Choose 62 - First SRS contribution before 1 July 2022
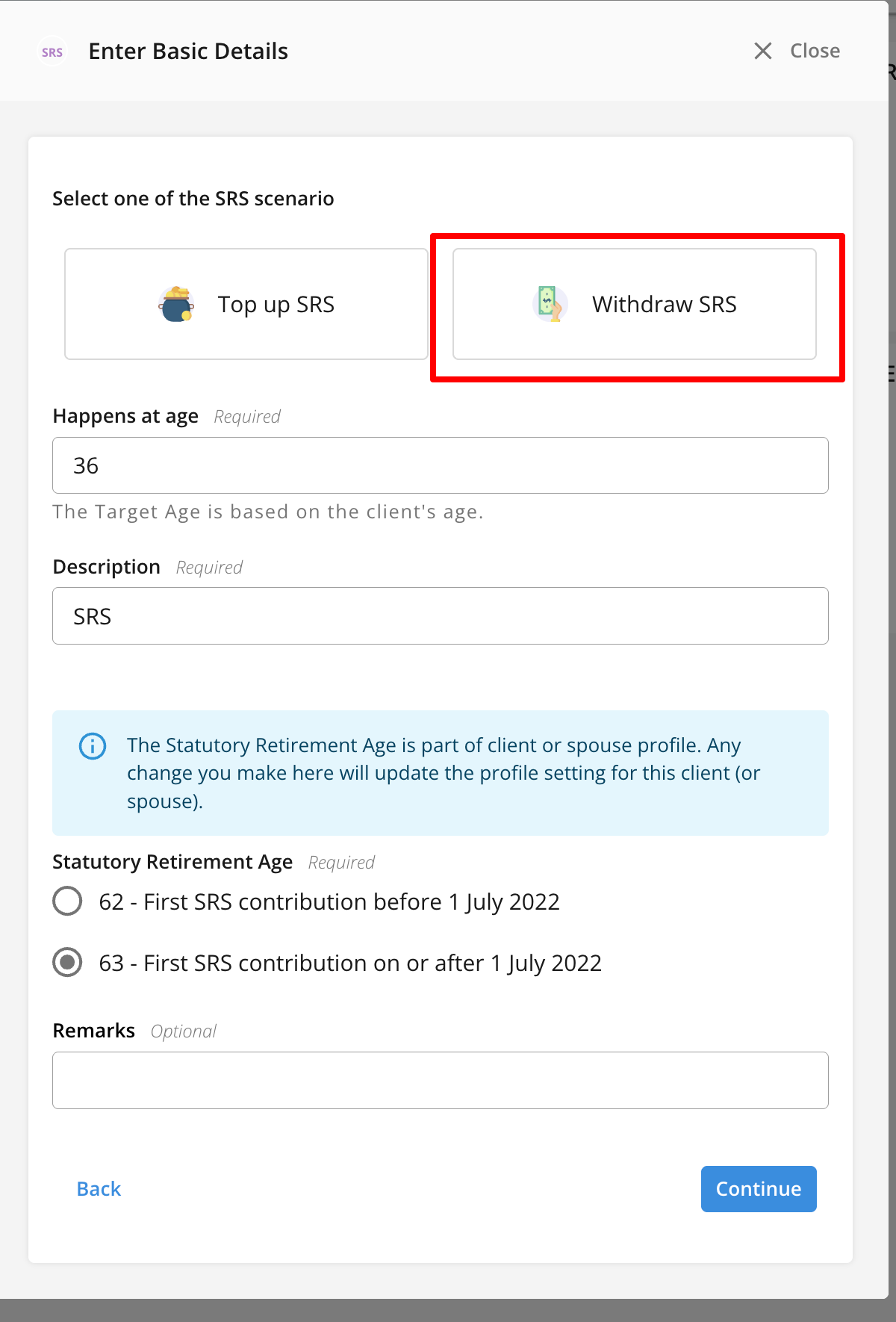 point(67,901)
